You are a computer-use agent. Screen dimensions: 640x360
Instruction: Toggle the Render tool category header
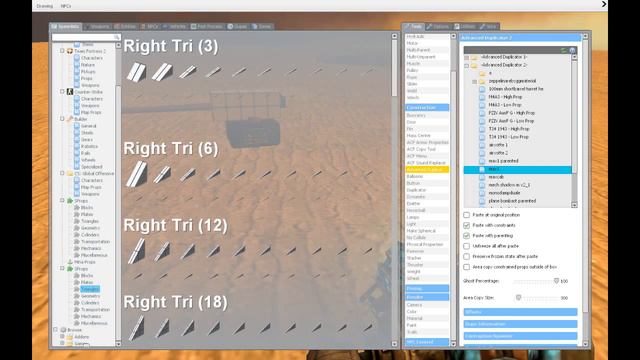click(427, 297)
